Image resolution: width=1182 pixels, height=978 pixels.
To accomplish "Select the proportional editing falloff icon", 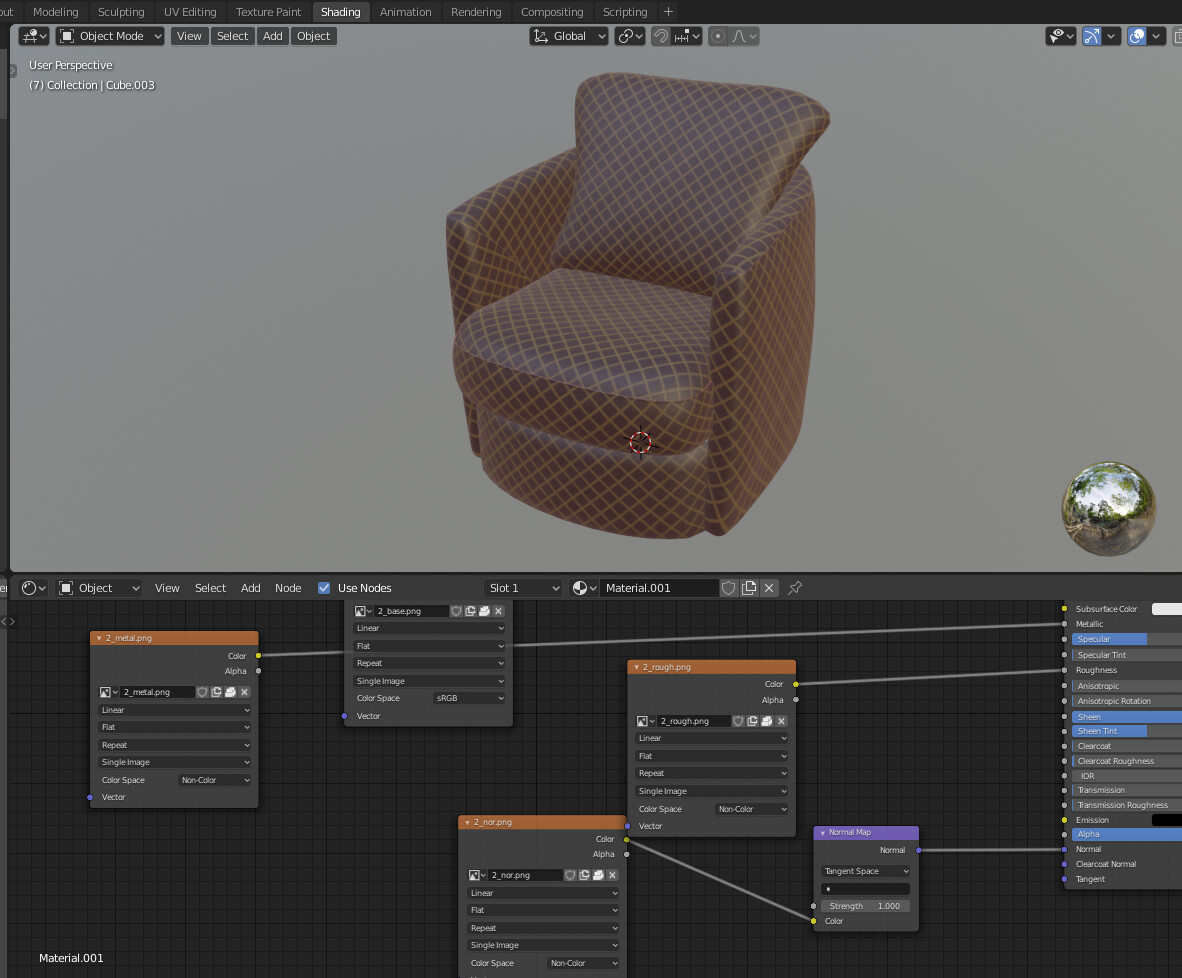I will tap(740, 36).
